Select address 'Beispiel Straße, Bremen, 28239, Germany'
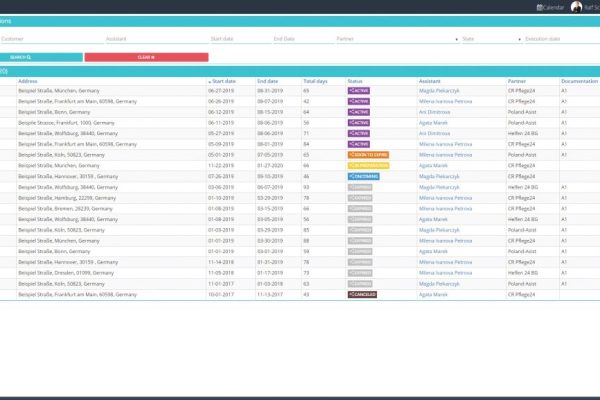This screenshot has width=600, height=400. click(65, 209)
